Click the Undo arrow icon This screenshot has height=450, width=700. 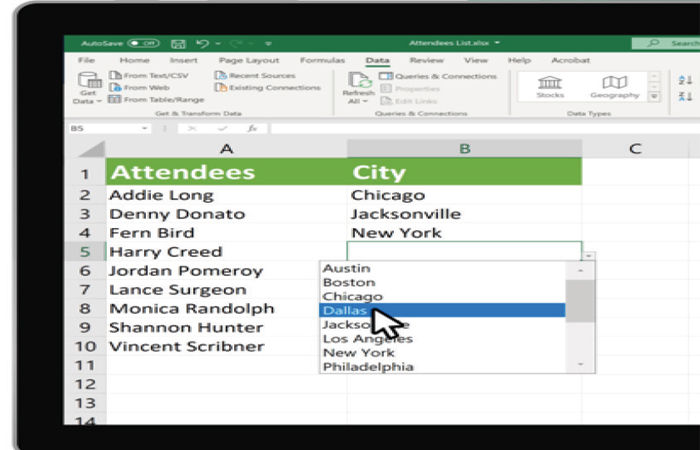tap(203, 44)
